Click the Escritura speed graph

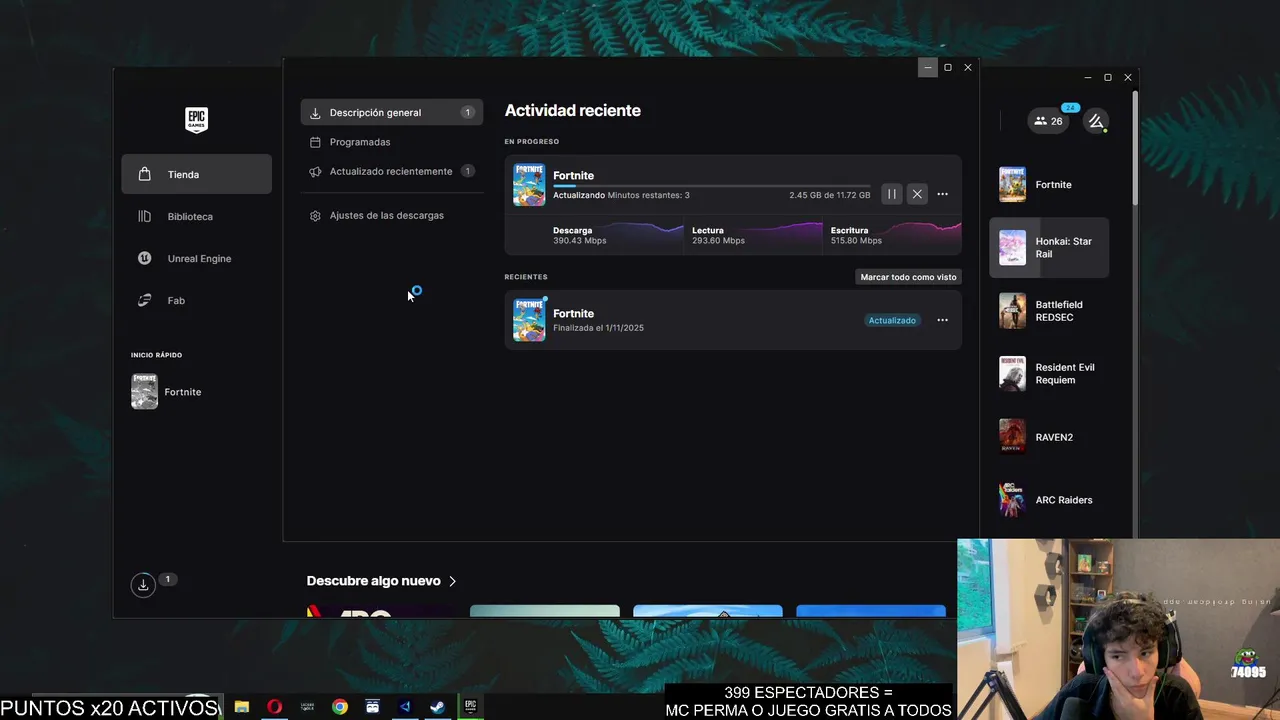tap(892, 235)
